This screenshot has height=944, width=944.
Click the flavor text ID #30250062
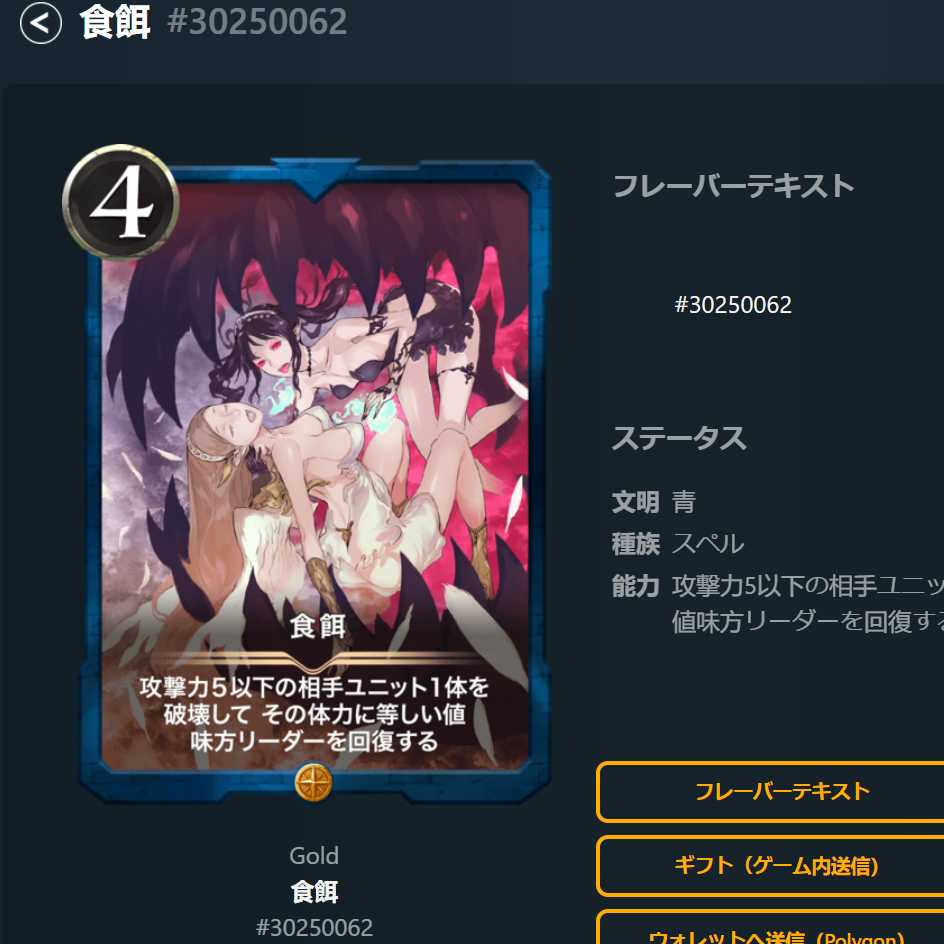tap(733, 305)
